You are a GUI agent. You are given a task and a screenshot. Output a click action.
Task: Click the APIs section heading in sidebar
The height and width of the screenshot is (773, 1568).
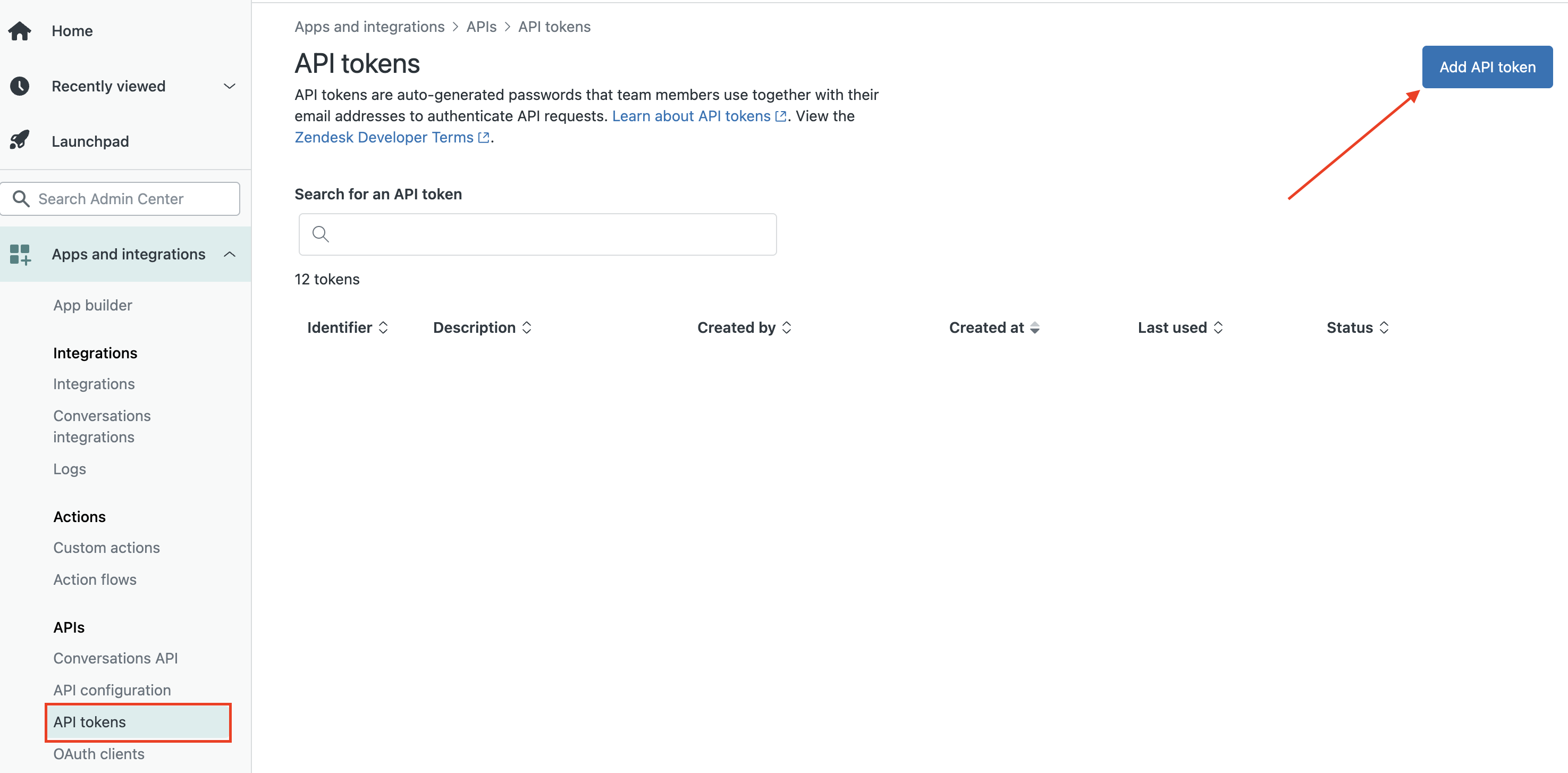(x=69, y=627)
